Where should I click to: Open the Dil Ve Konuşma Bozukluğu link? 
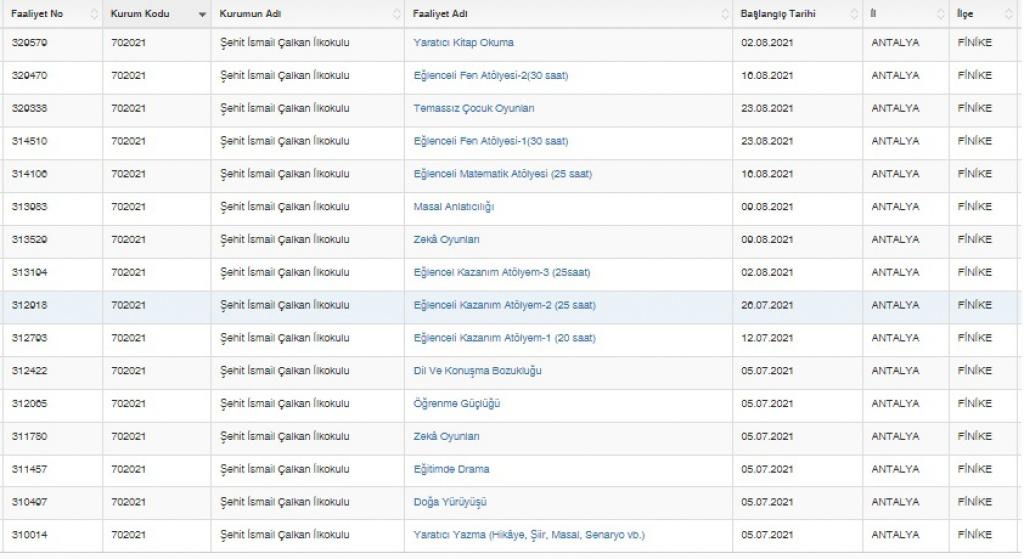click(477, 371)
